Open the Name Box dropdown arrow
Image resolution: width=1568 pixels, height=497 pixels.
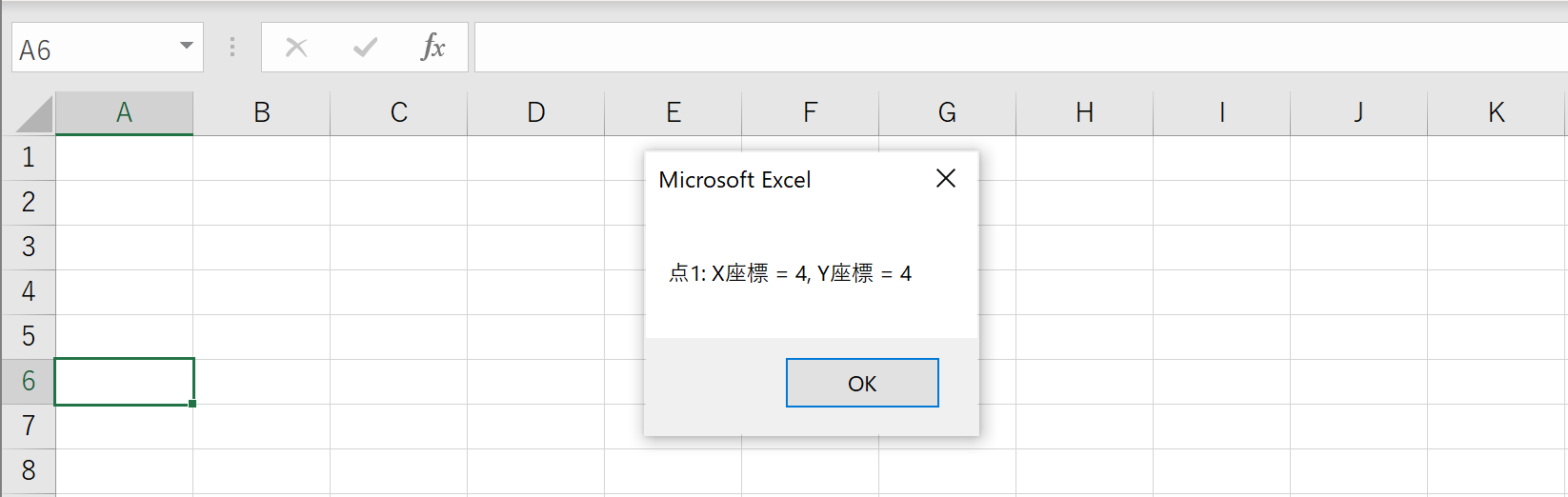pyautogui.click(x=187, y=47)
